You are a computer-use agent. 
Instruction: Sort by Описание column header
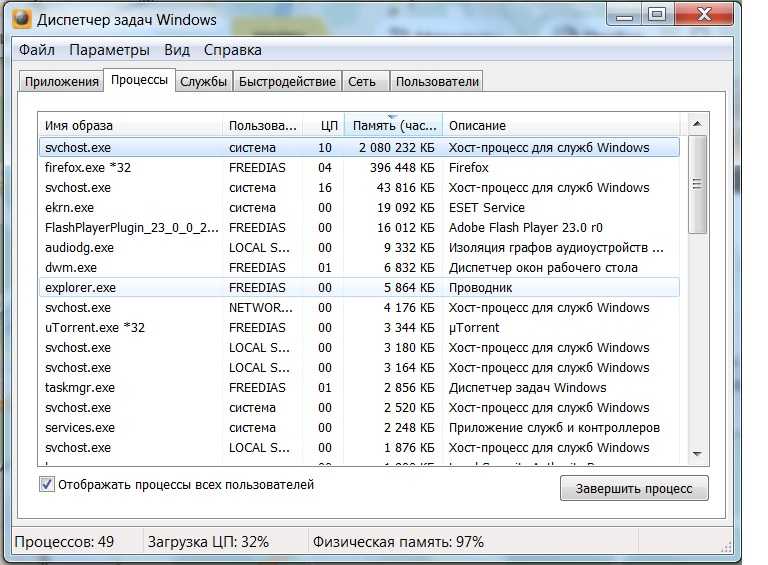tap(561, 125)
